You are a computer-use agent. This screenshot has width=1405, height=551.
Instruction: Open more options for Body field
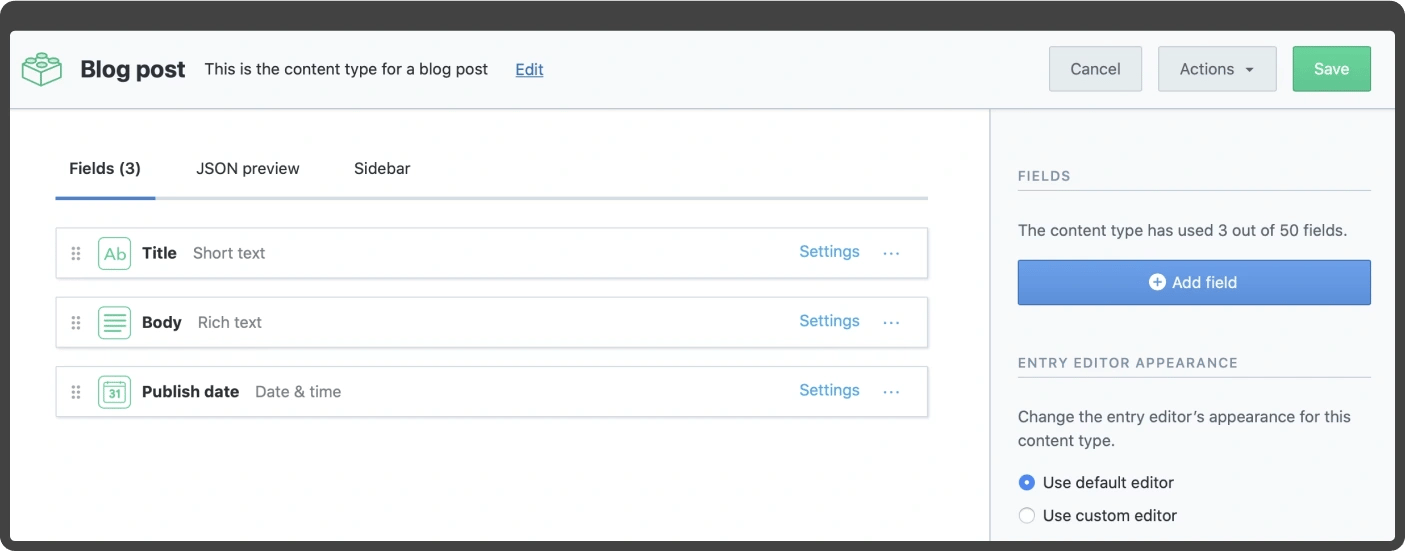[x=891, y=322]
